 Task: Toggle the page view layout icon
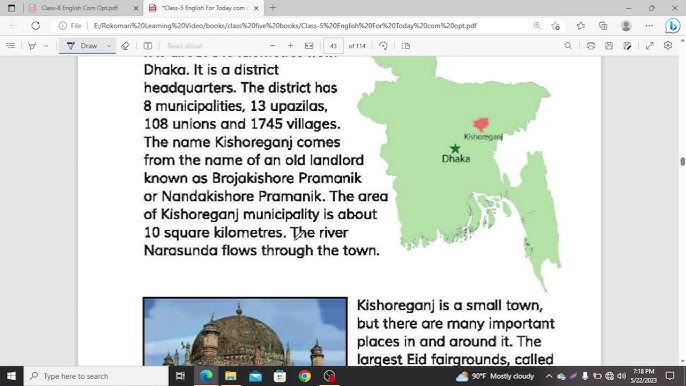pos(148,46)
